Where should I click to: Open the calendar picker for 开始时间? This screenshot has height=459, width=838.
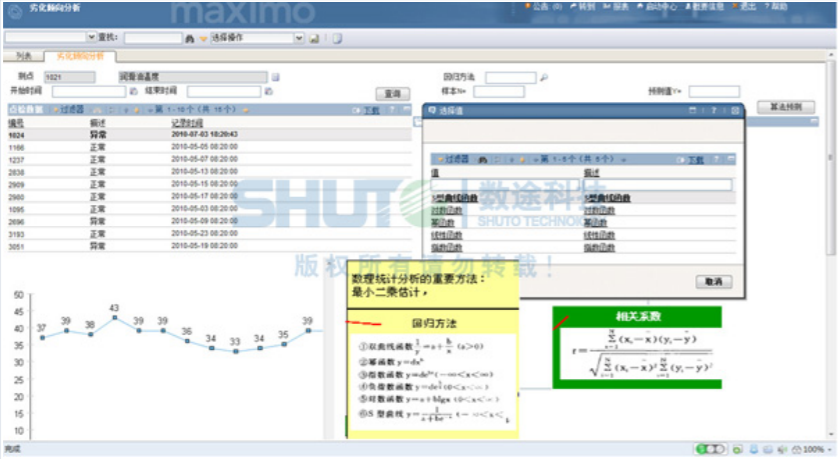point(134,91)
